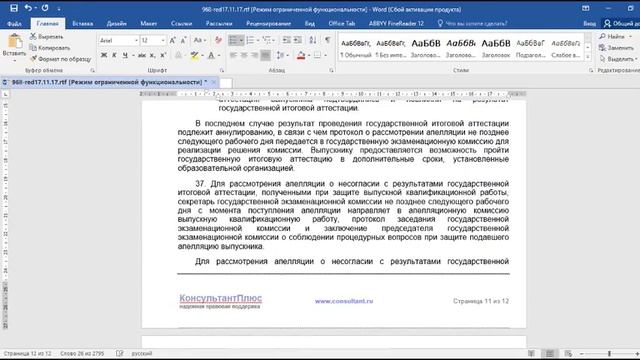Click the zoom slider handle

(609, 353)
